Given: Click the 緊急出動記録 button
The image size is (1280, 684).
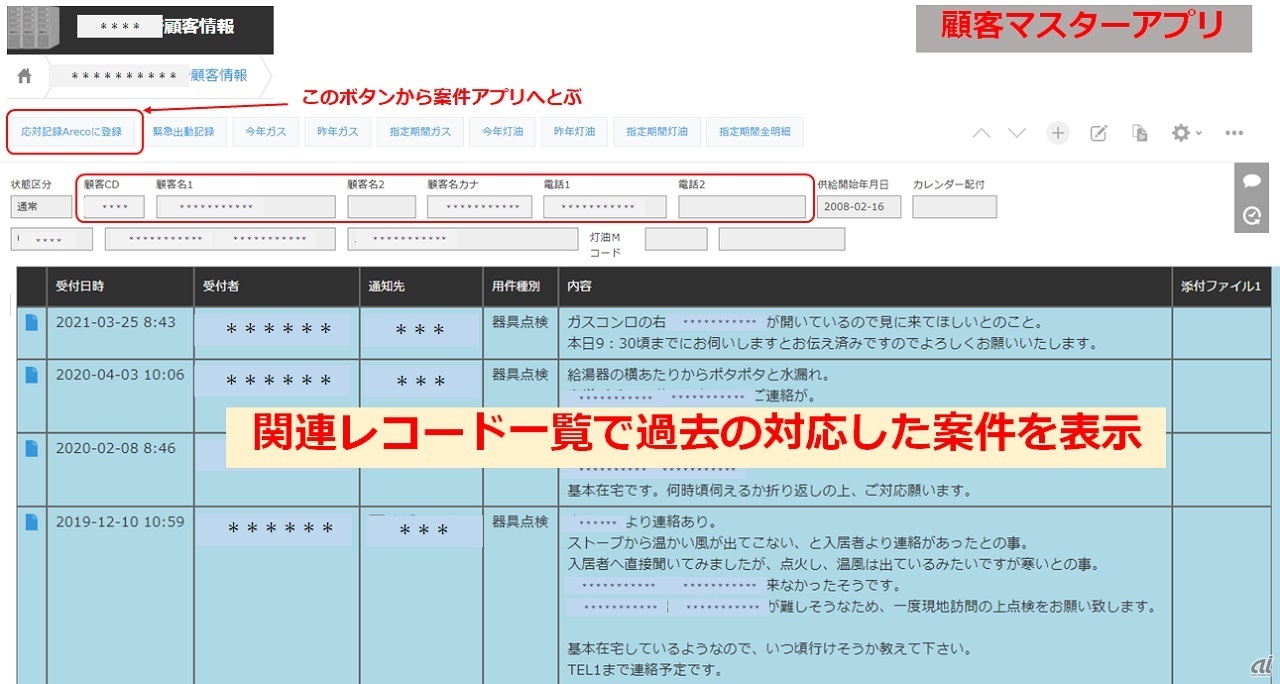Looking at the screenshot, I should click(x=183, y=132).
